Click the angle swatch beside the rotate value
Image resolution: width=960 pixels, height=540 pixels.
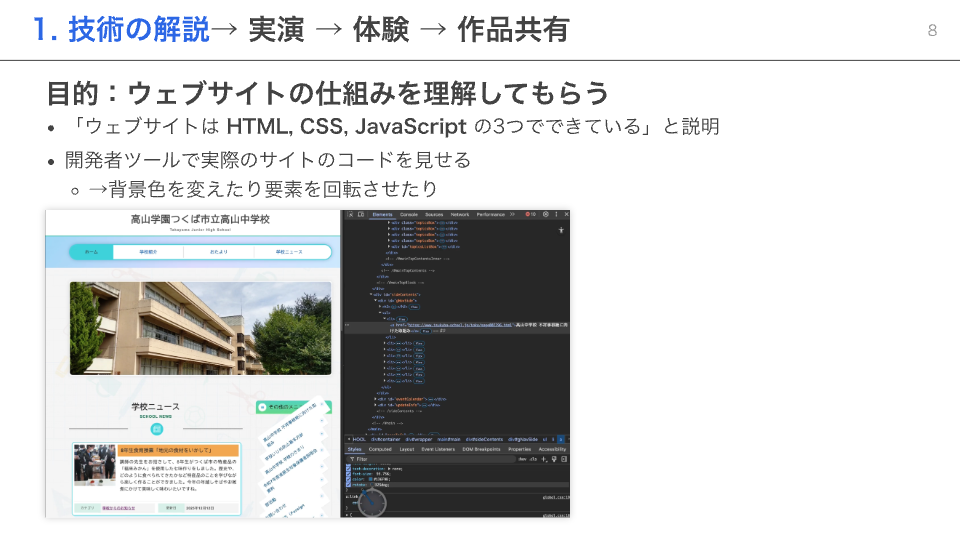[x=372, y=484]
